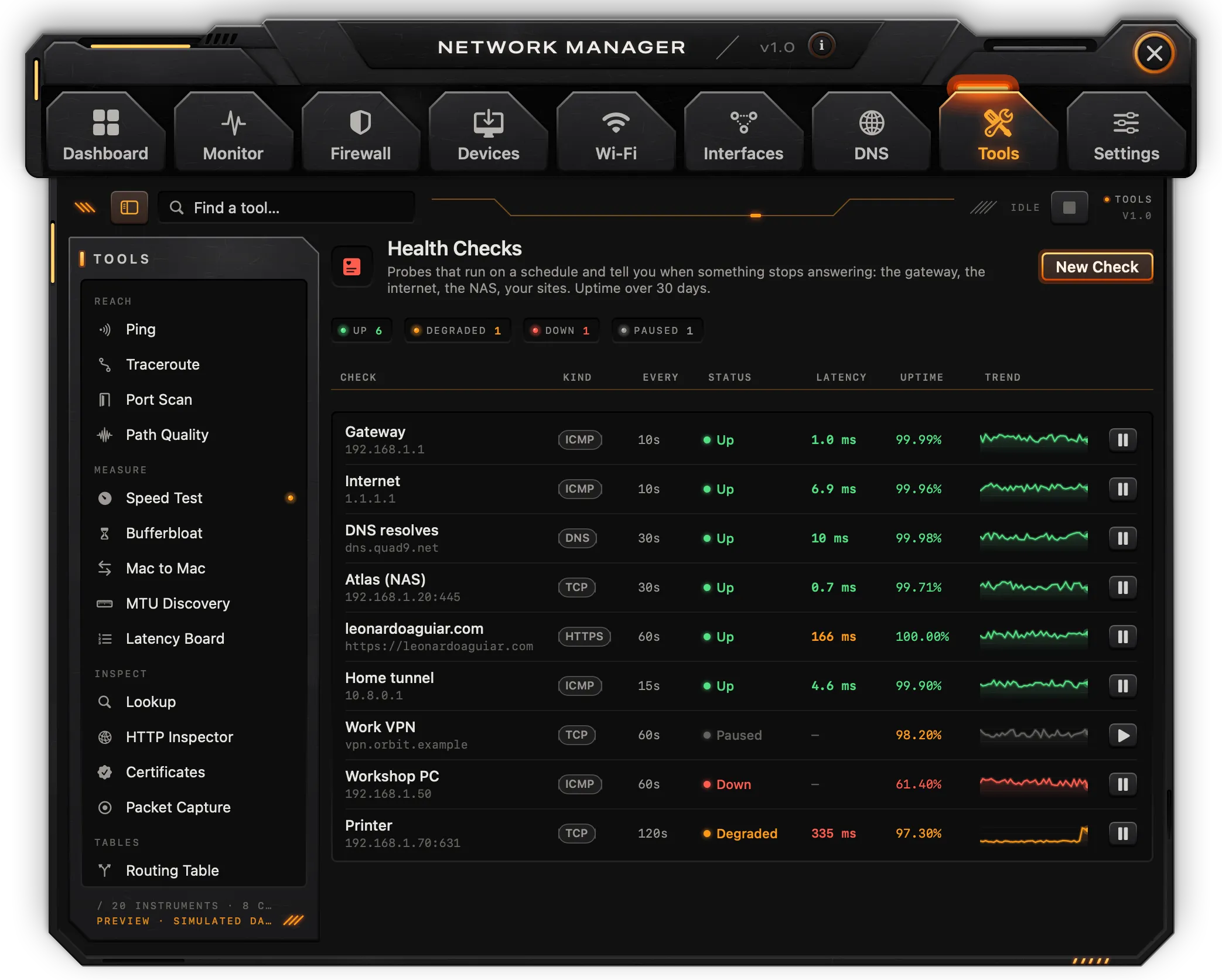Open the Mac to Mac tool
Viewport: 1222px width, 980px height.
click(194, 568)
